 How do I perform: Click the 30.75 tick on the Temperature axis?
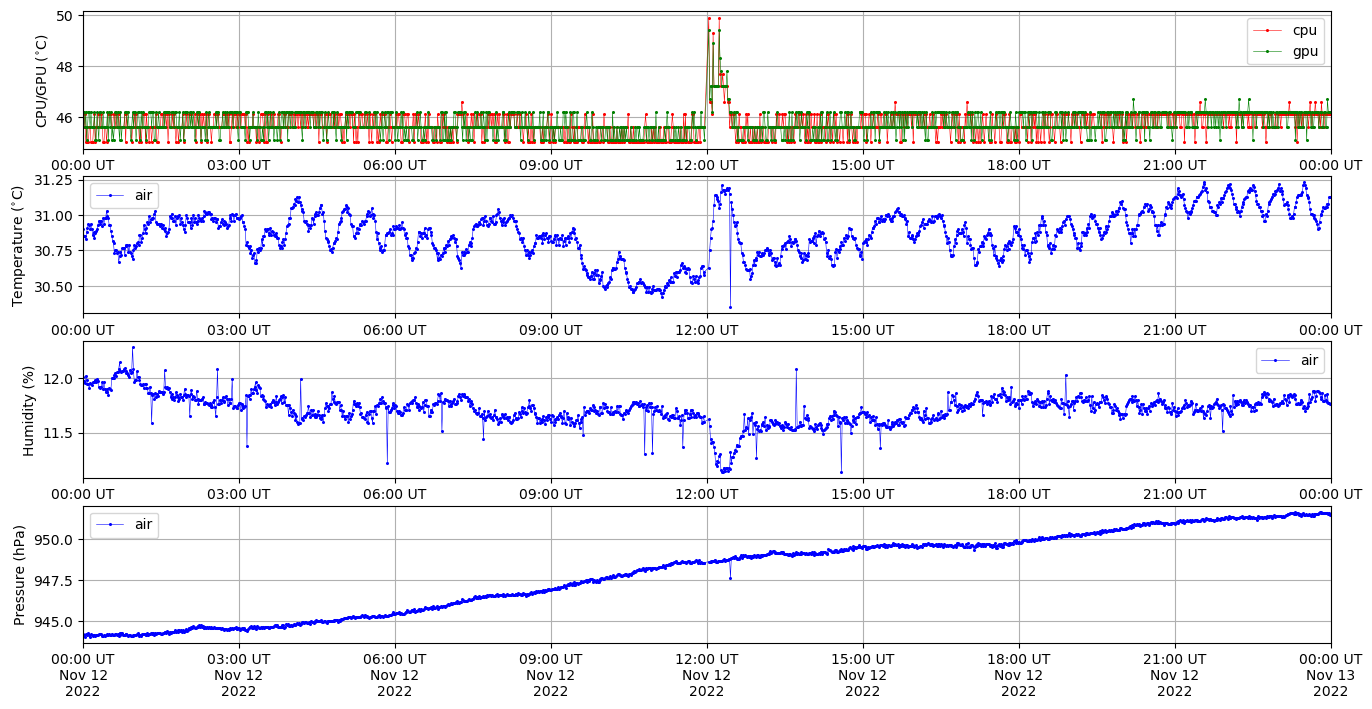(54, 251)
